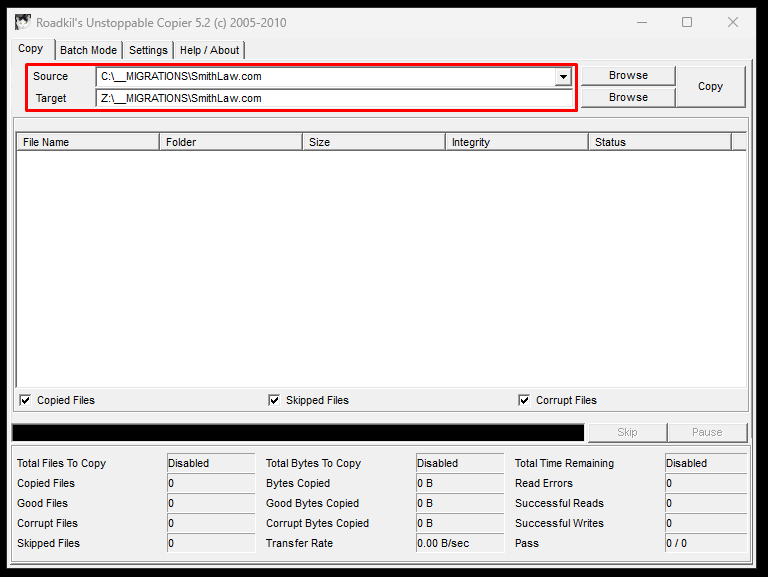Click the Source path text field
Screen dimensions: 768x577
click(x=324, y=77)
